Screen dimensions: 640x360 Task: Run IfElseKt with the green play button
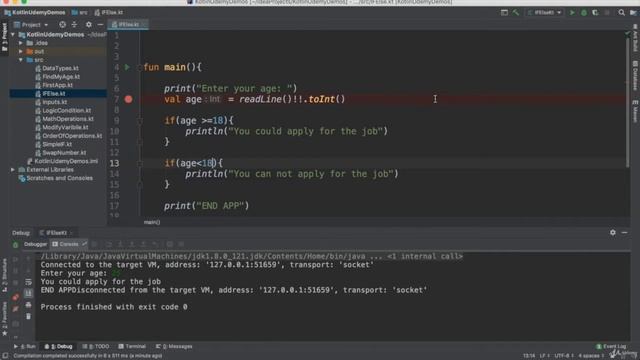(x=572, y=13)
